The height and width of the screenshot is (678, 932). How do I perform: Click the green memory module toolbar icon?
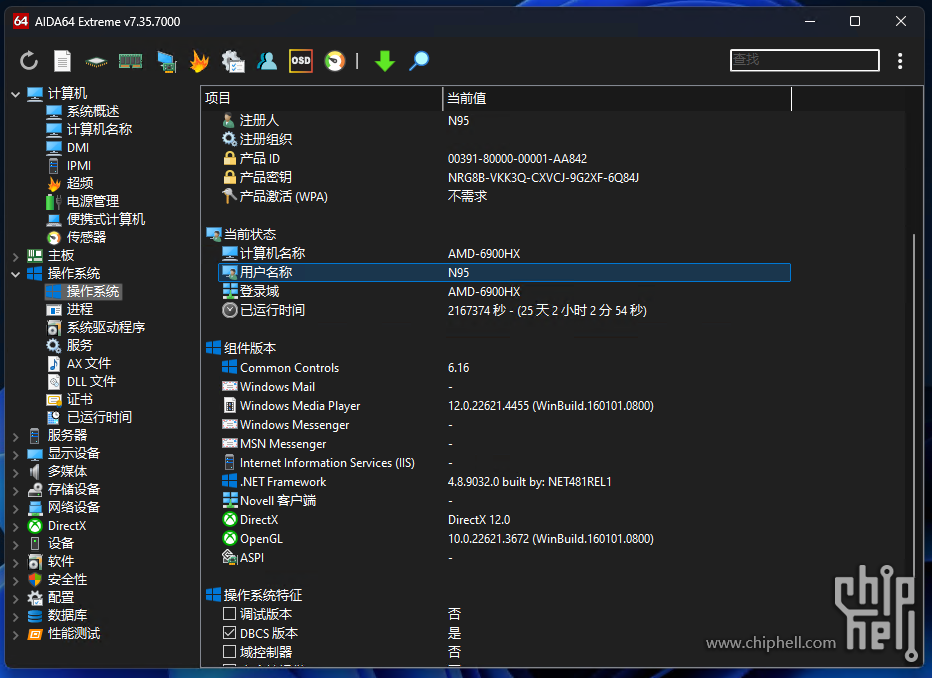pos(130,61)
